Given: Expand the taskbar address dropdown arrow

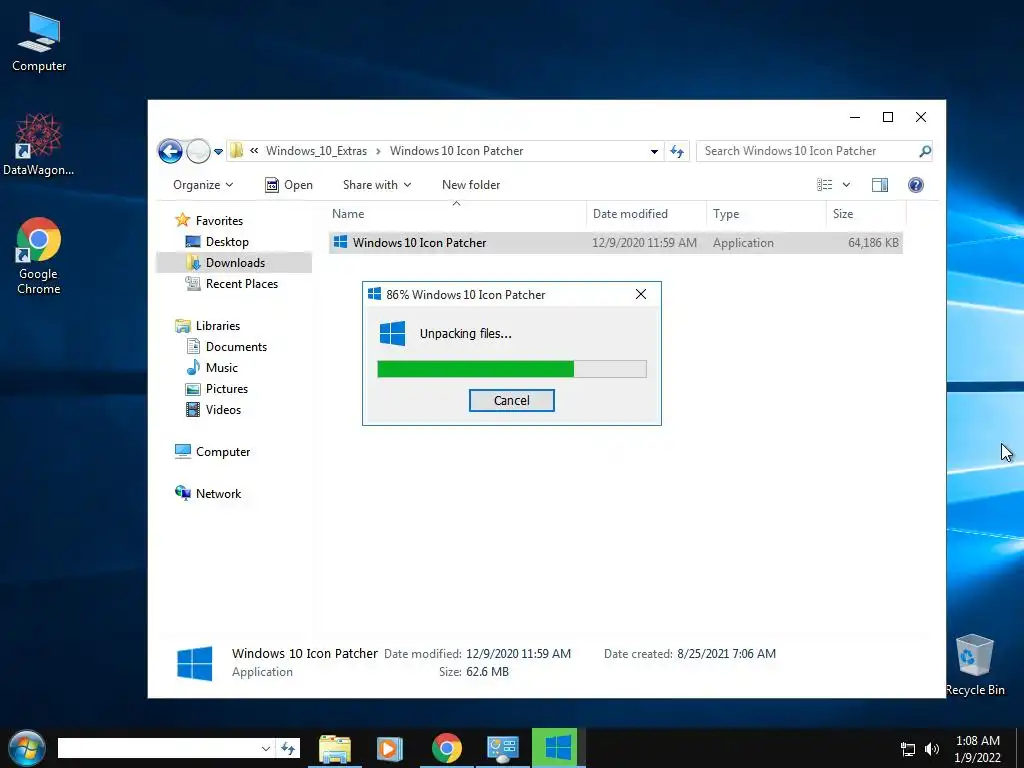Looking at the screenshot, I should [265, 748].
